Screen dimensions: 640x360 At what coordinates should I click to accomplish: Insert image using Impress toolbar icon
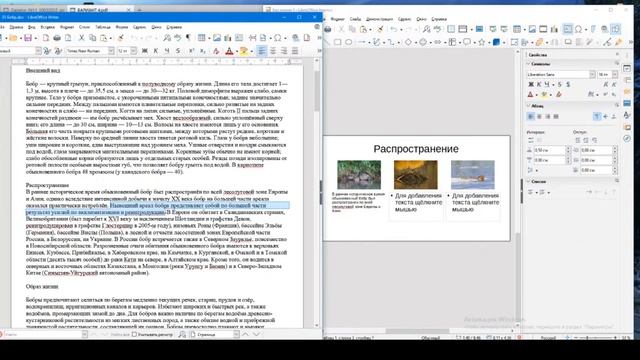pos(532,29)
